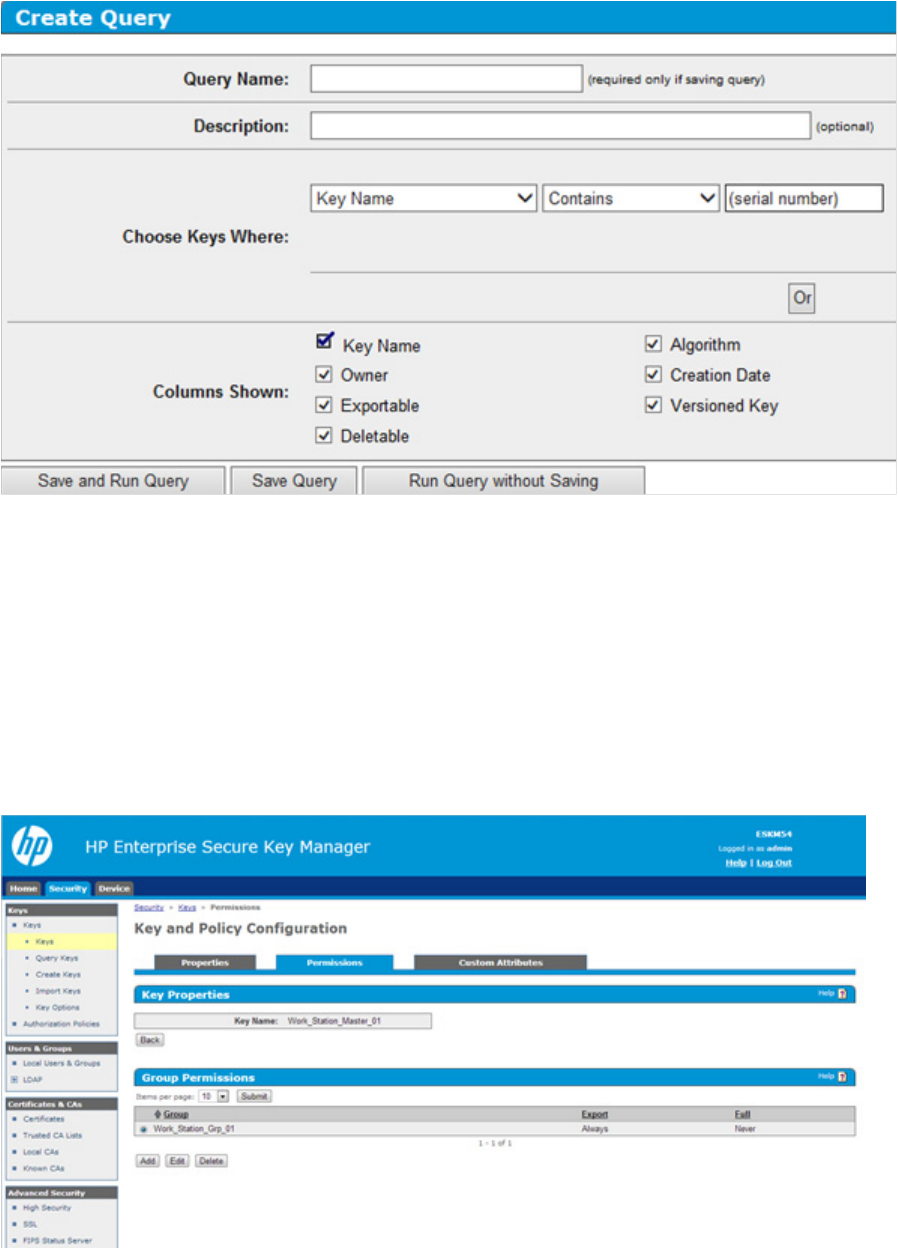Switch to the Home tab
The width and height of the screenshot is (898, 1249).
pos(24,888)
